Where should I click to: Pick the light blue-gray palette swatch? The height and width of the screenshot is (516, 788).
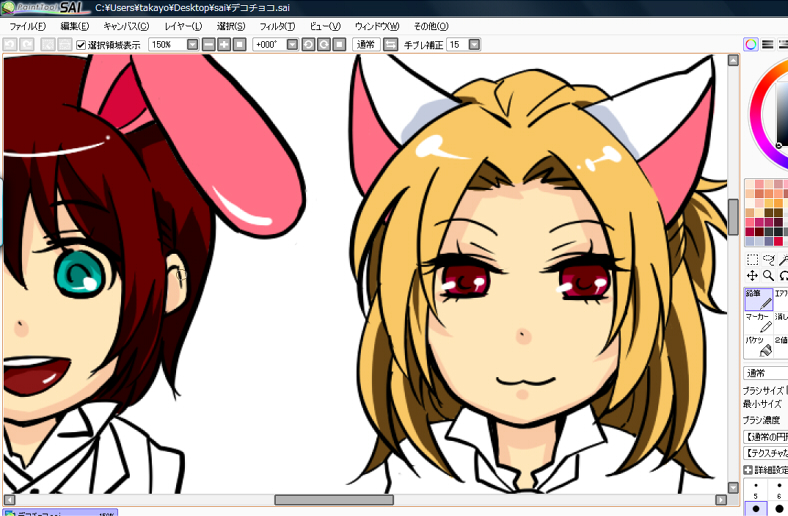759,241
